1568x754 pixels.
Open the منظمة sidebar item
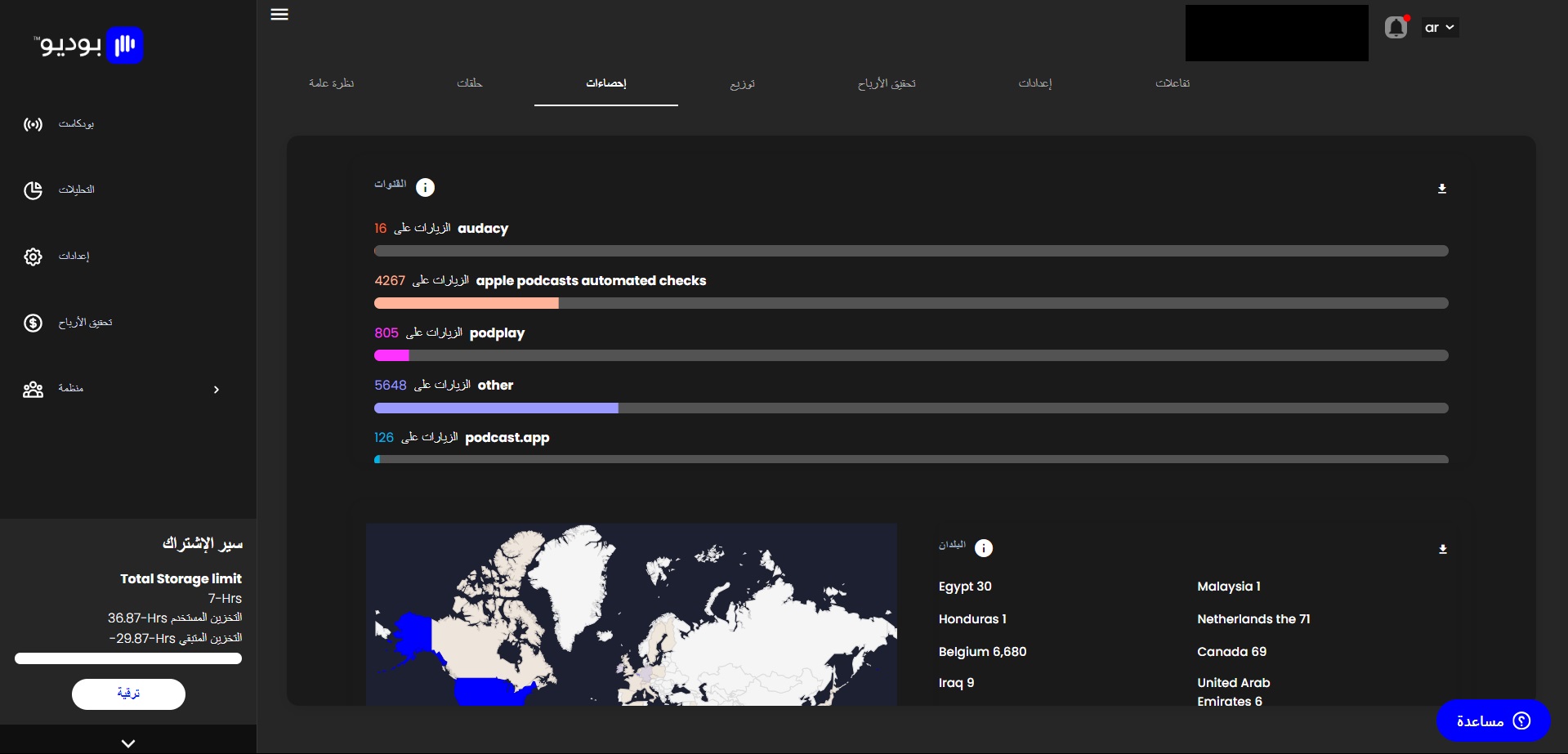(71, 388)
